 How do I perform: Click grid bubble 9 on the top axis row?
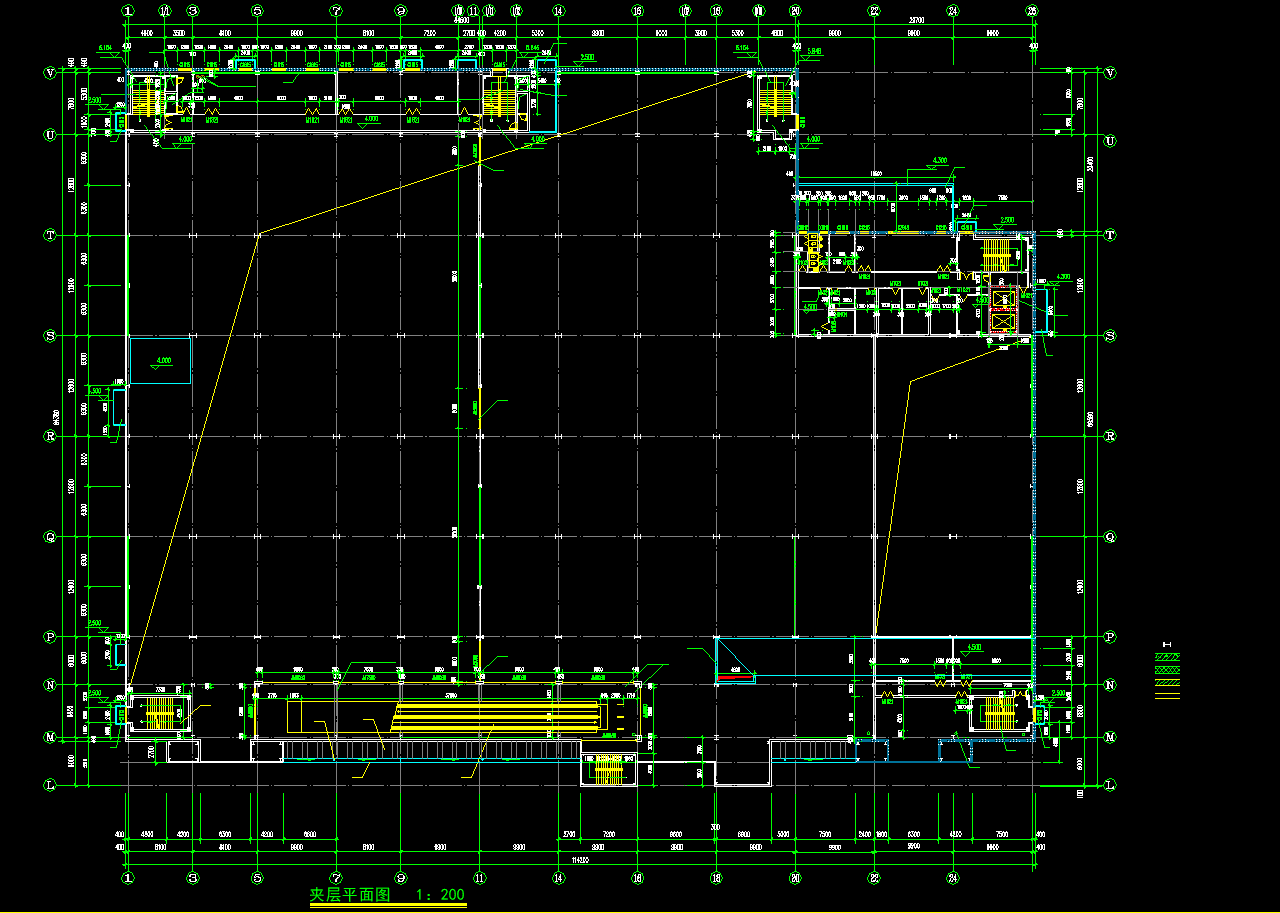click(400, 11)
